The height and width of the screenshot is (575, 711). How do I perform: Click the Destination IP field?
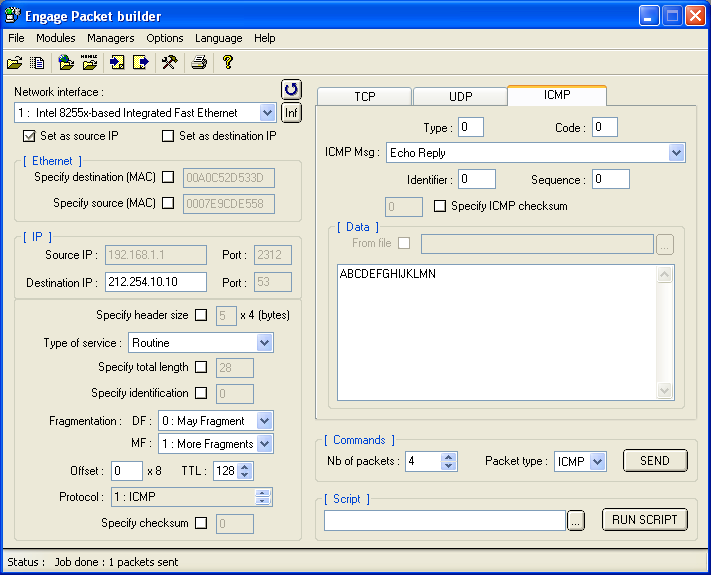156,282
